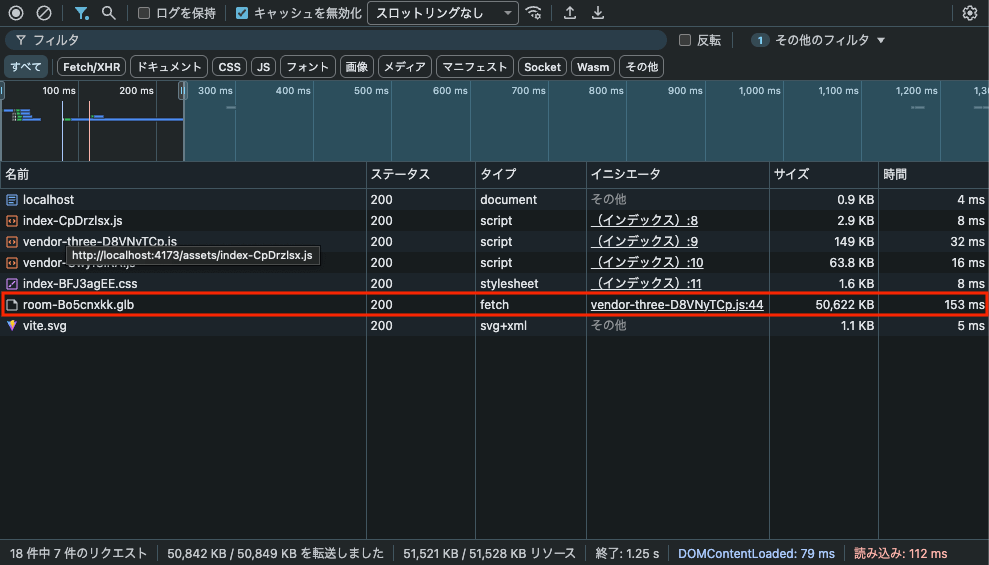Open the network search magnifier
Viewport: 989px width, 565px height.
tap(108, 13)
